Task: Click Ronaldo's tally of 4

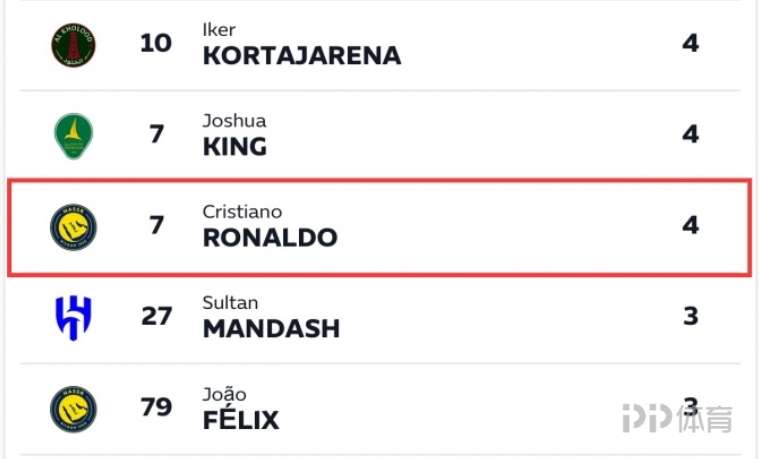Action: point(691,225)
